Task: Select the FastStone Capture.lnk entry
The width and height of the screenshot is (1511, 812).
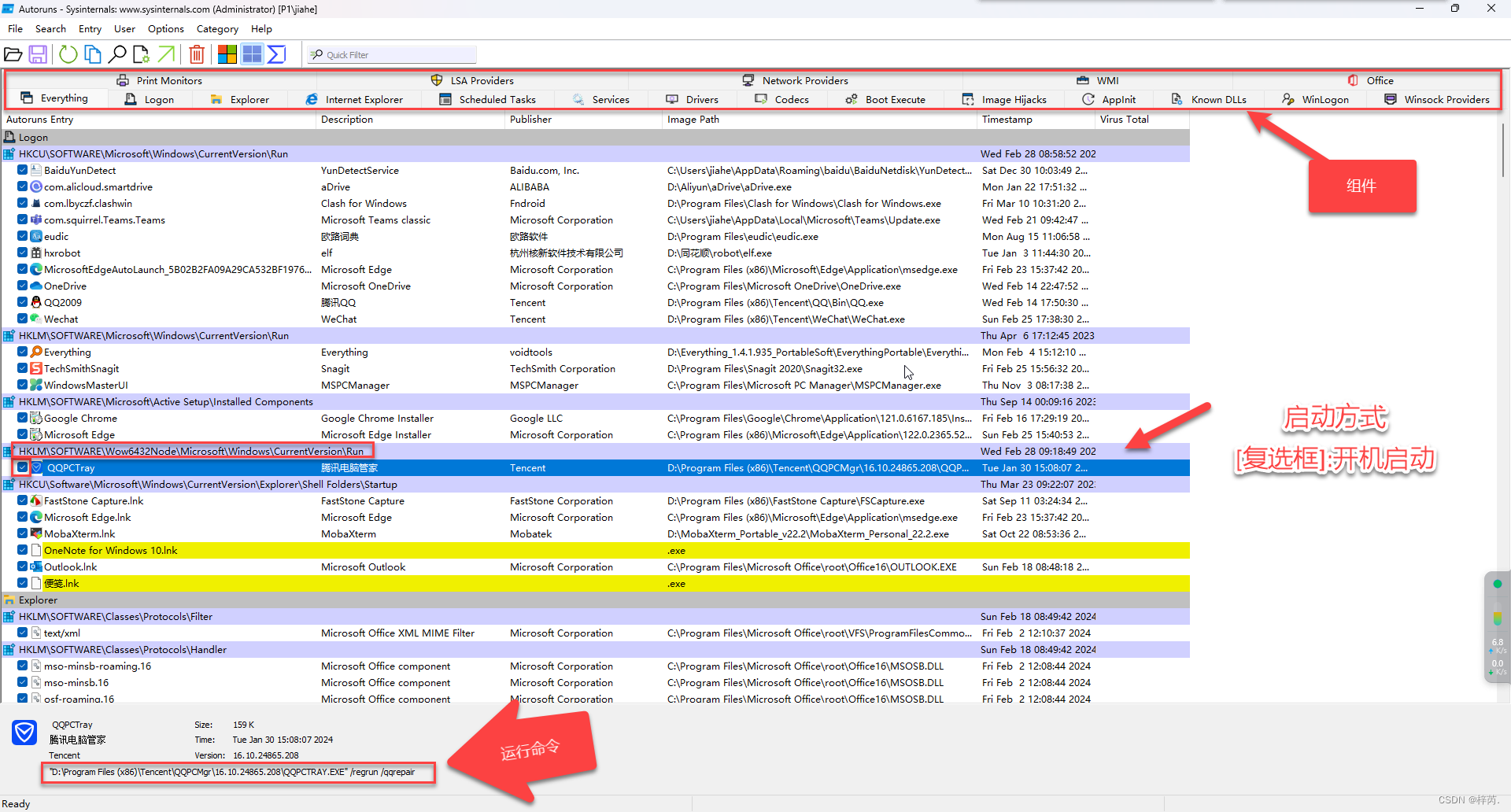Action: pyautogui.click(x=596, y=500)
